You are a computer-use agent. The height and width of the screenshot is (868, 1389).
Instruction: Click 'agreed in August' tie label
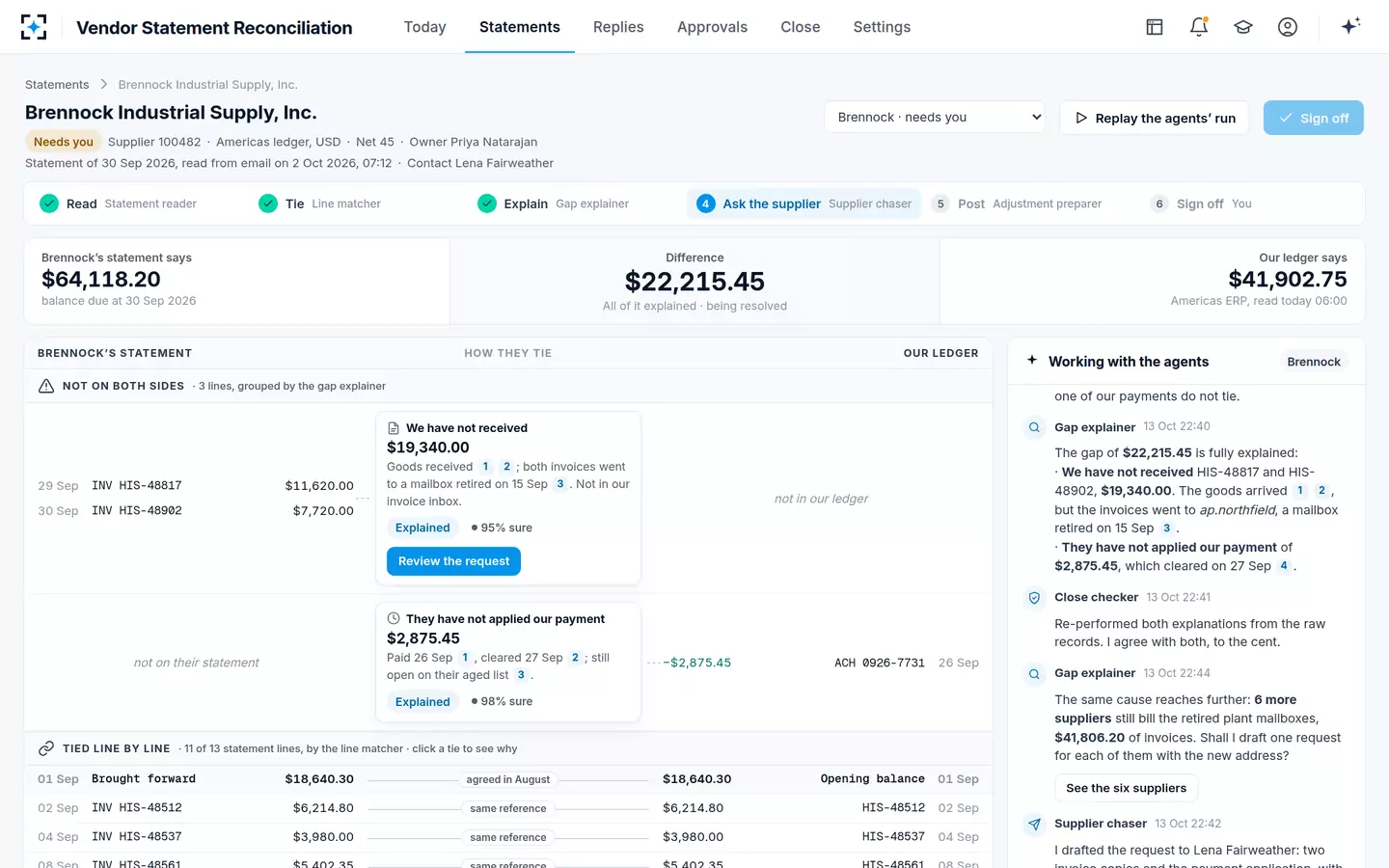(x=508, y=779)
